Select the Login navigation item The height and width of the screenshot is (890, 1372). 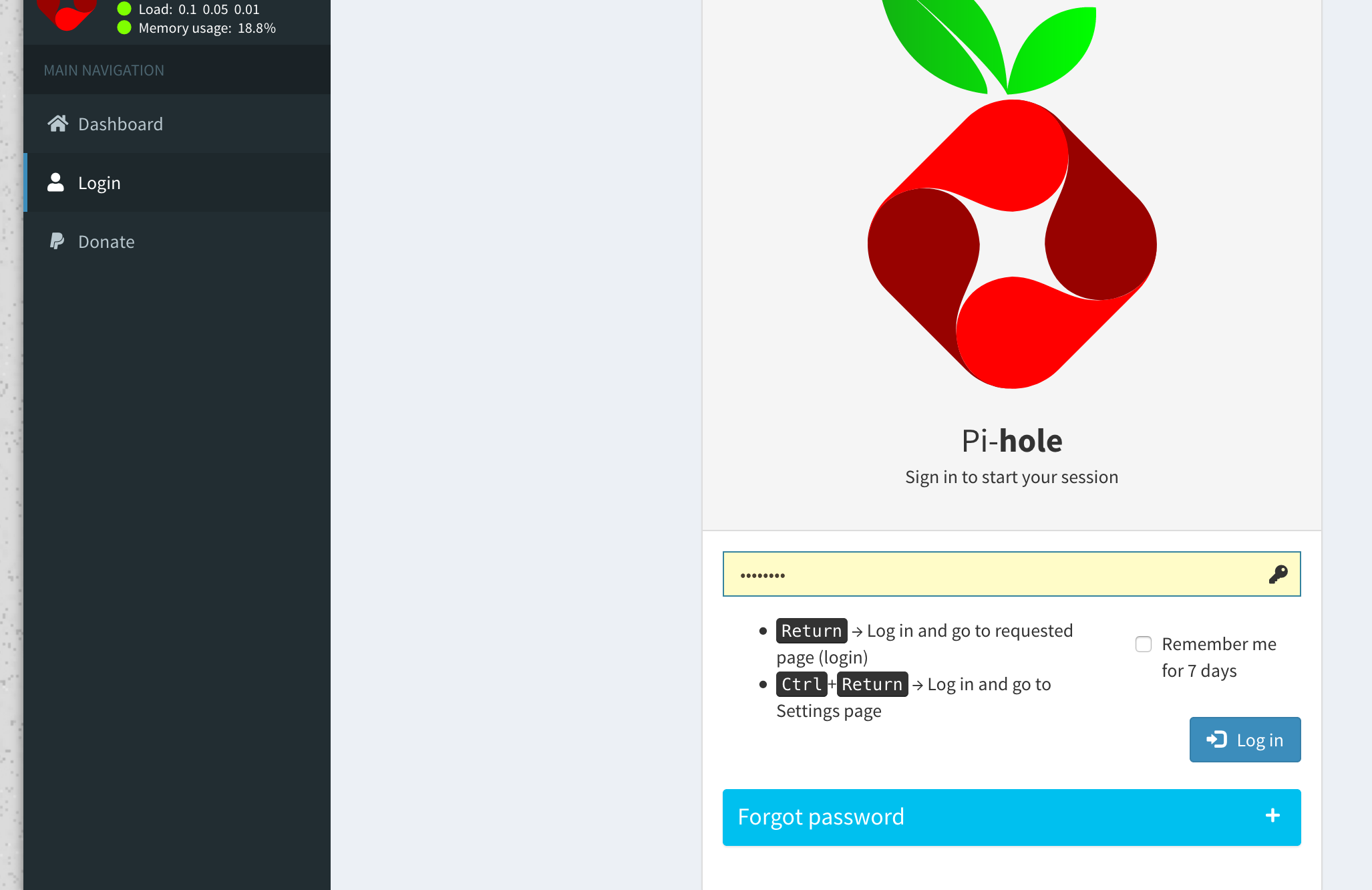click(x=177, y=182)
